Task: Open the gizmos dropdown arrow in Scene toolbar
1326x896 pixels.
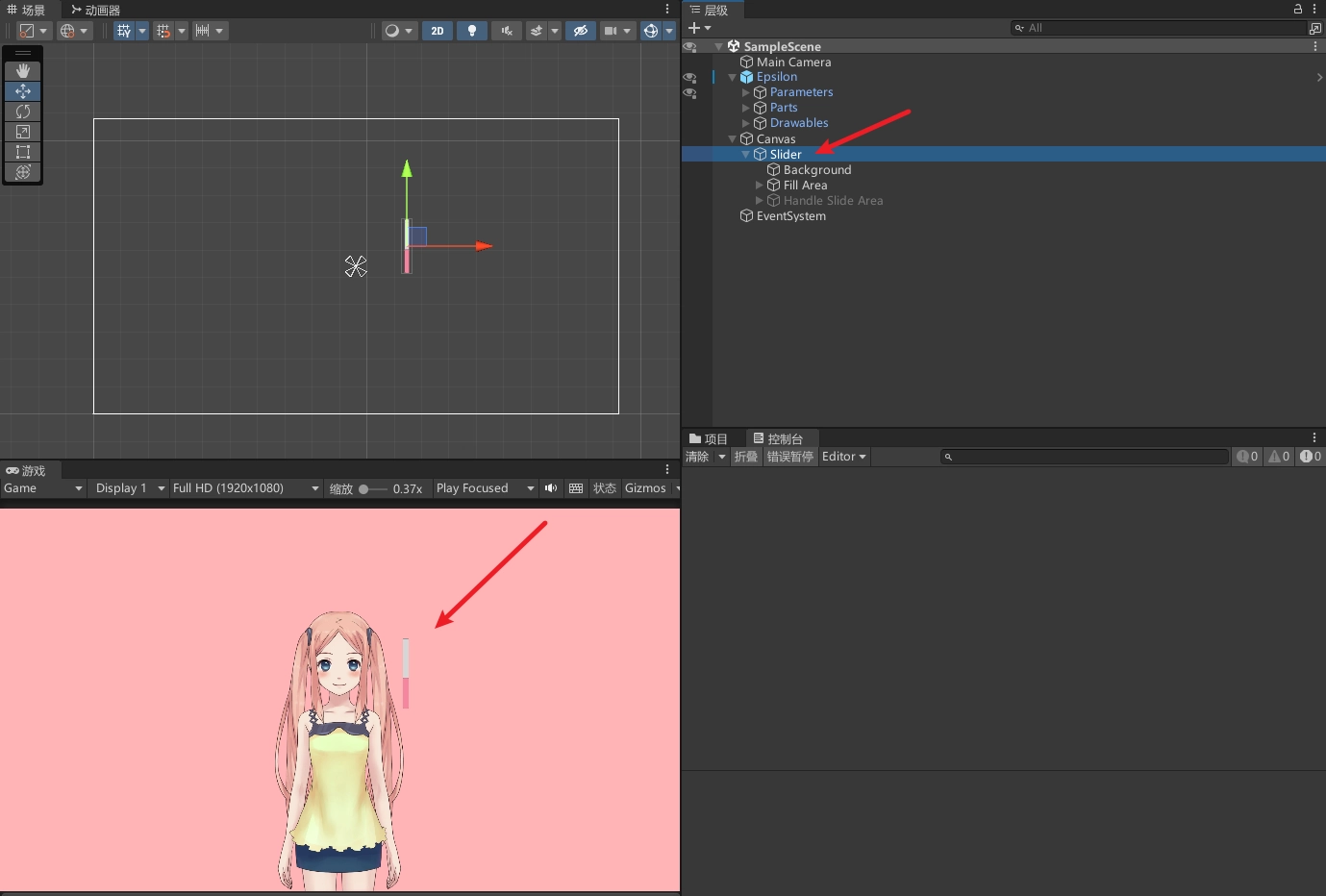Action: tap(669, 31)
